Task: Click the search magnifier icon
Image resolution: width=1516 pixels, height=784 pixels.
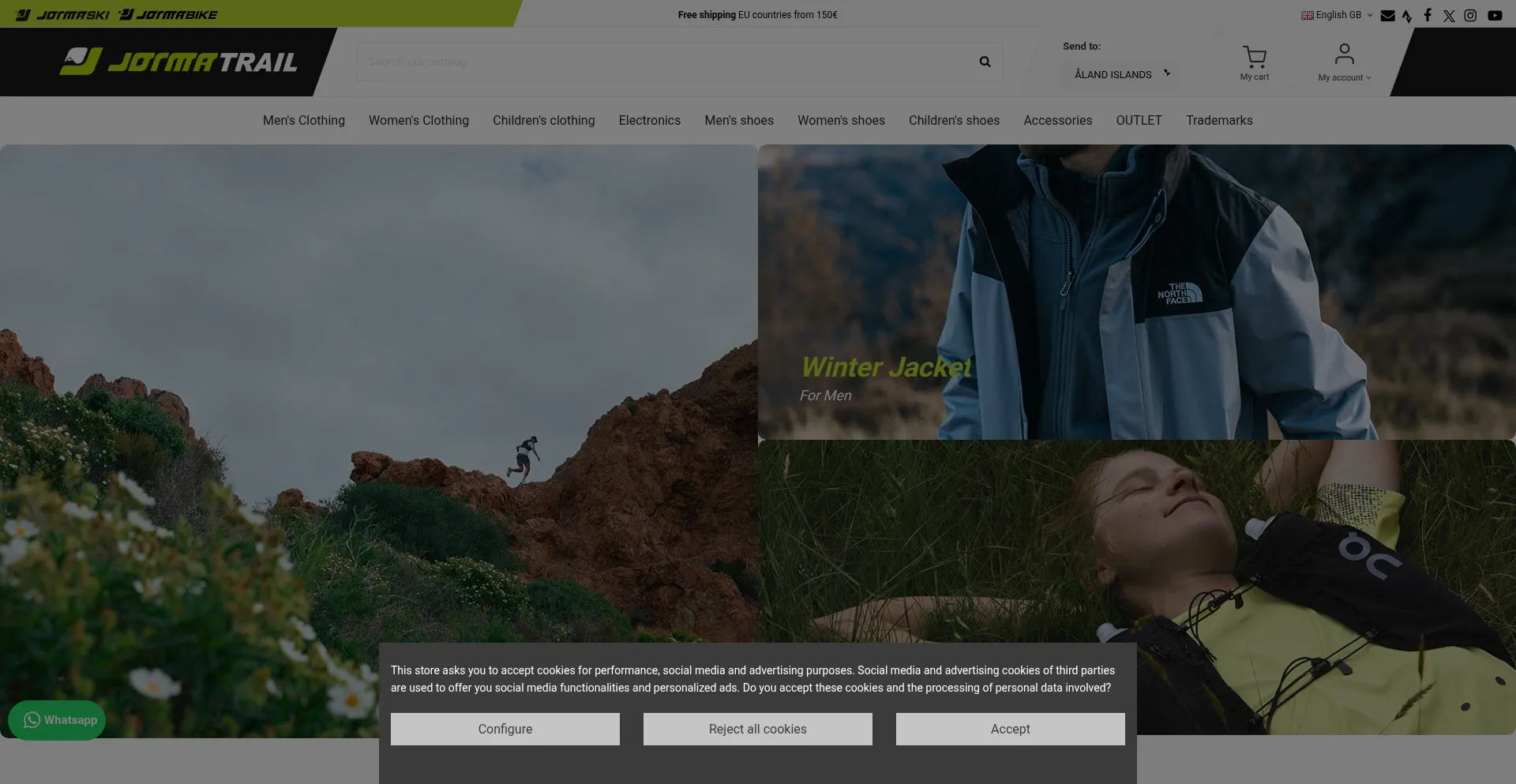Action: tap(984, 62)
